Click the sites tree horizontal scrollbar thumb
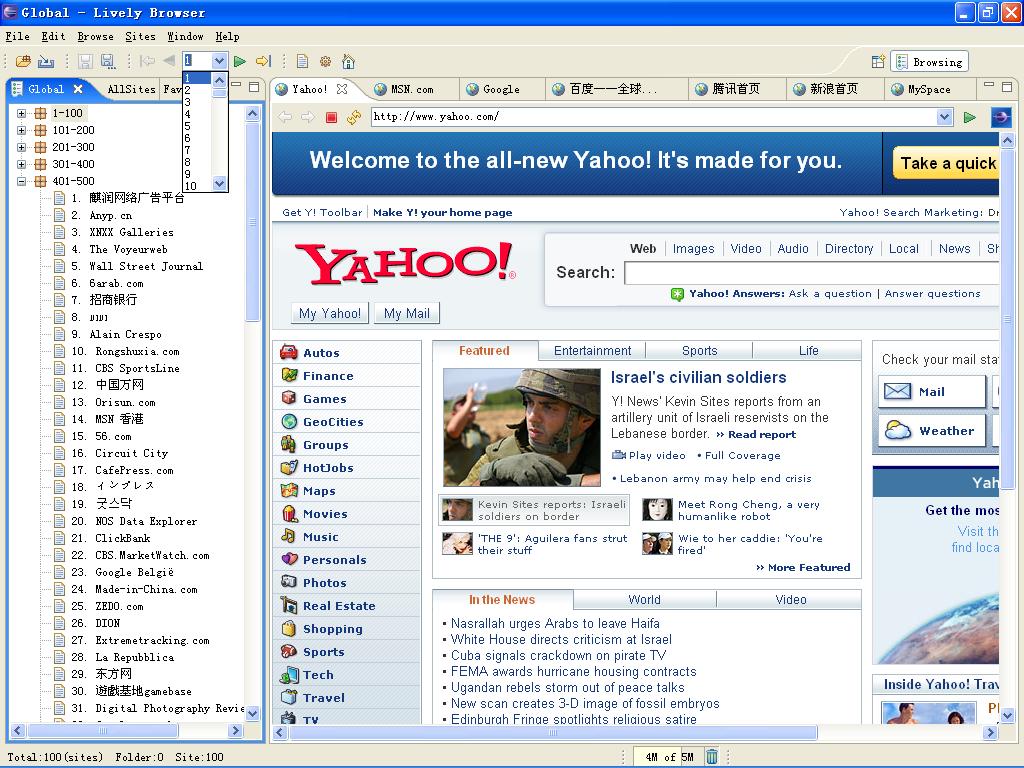Image resolution: width=1024 pixels, height=768 pixels. (103, 731)
